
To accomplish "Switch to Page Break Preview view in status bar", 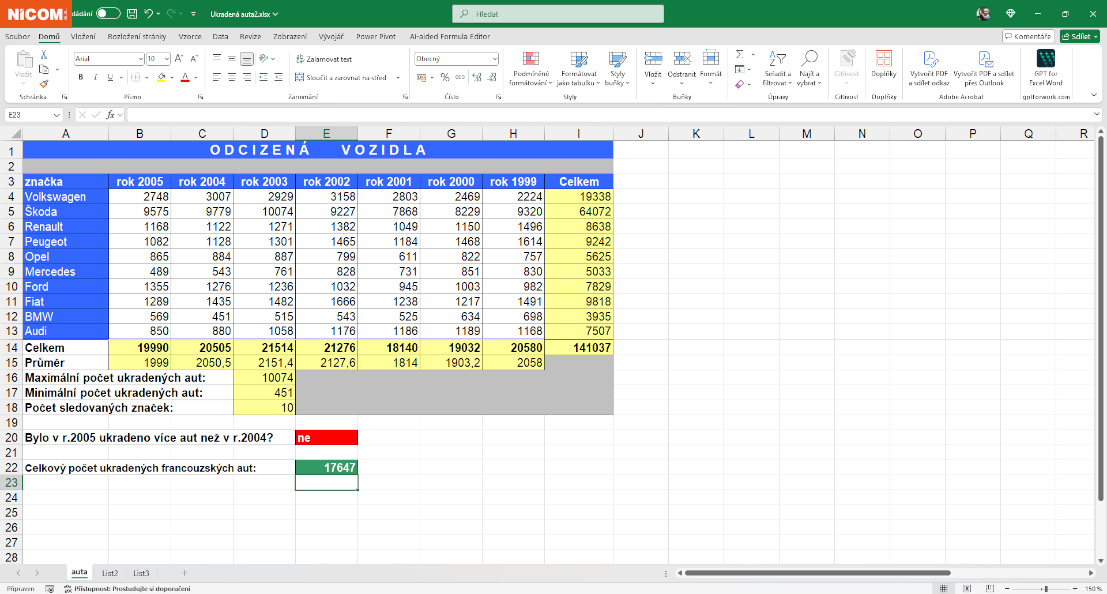I will (989, 588).
